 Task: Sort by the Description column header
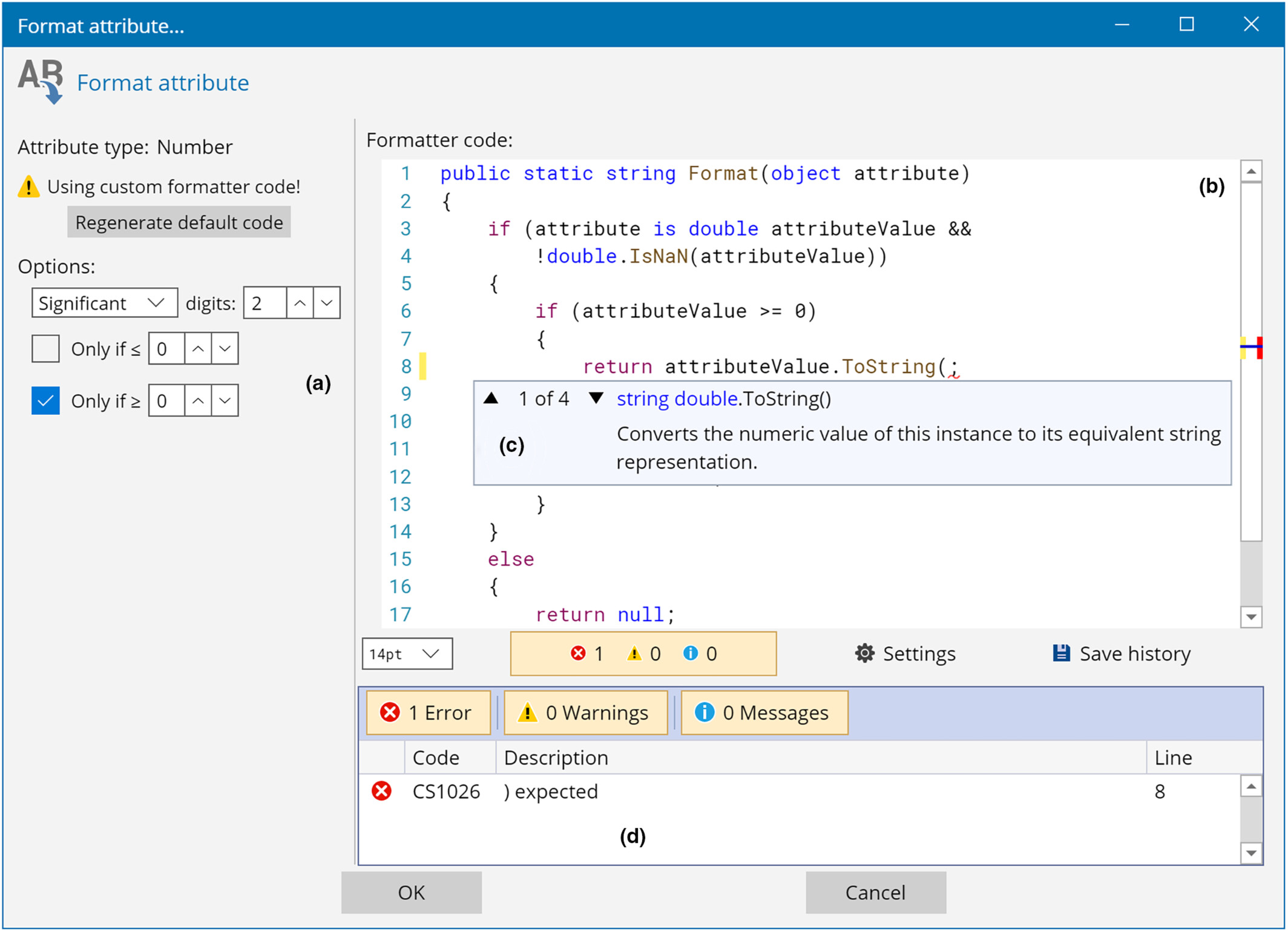click(x=821, y=758)
